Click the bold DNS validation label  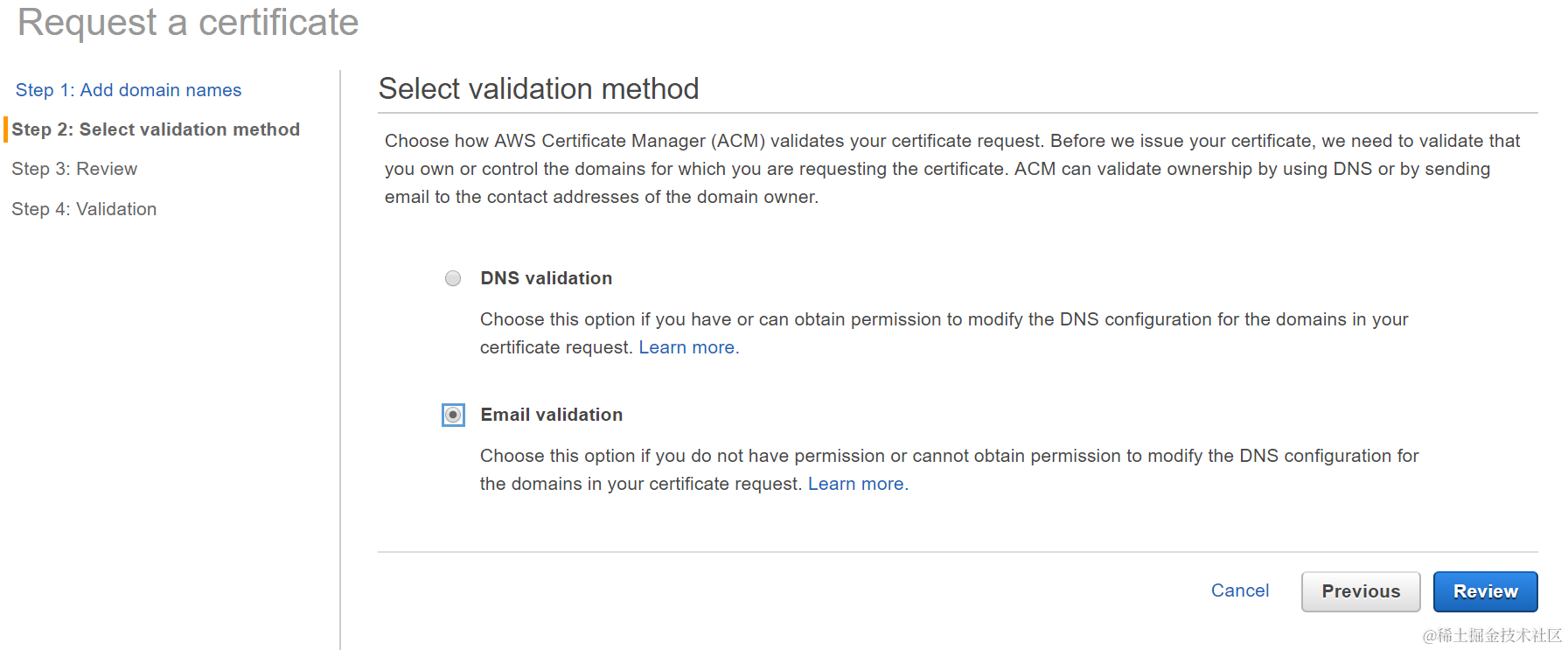547,278
